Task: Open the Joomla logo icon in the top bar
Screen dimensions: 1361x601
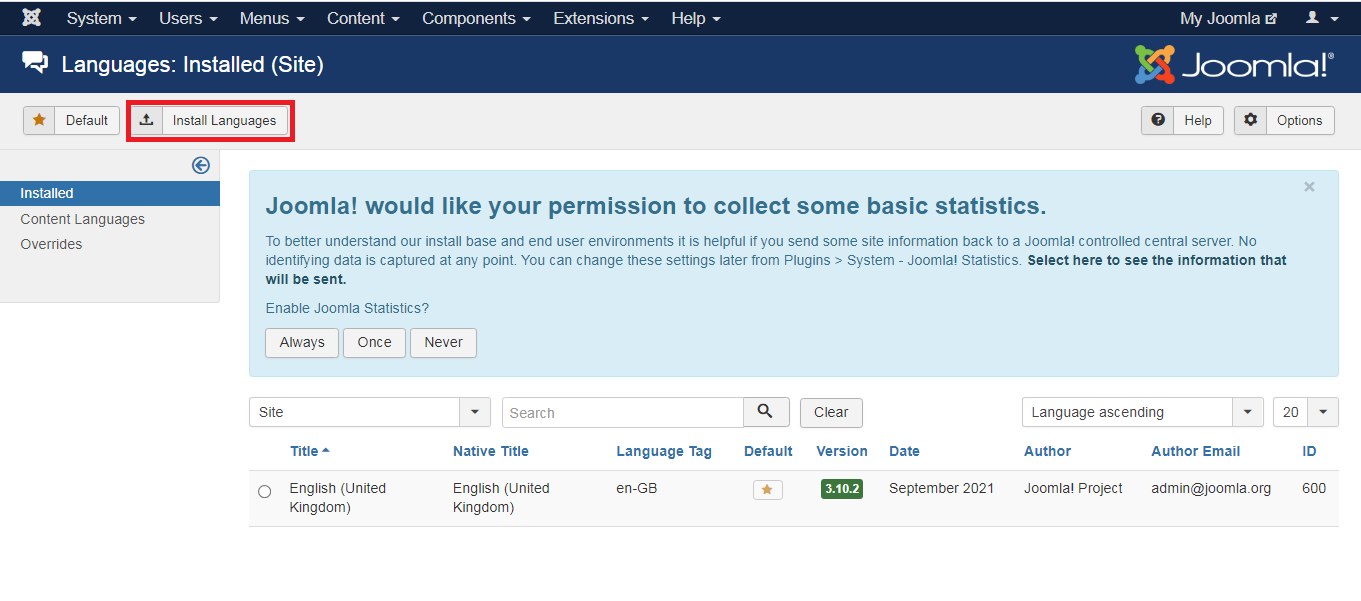Action: (x=31, y=18)
